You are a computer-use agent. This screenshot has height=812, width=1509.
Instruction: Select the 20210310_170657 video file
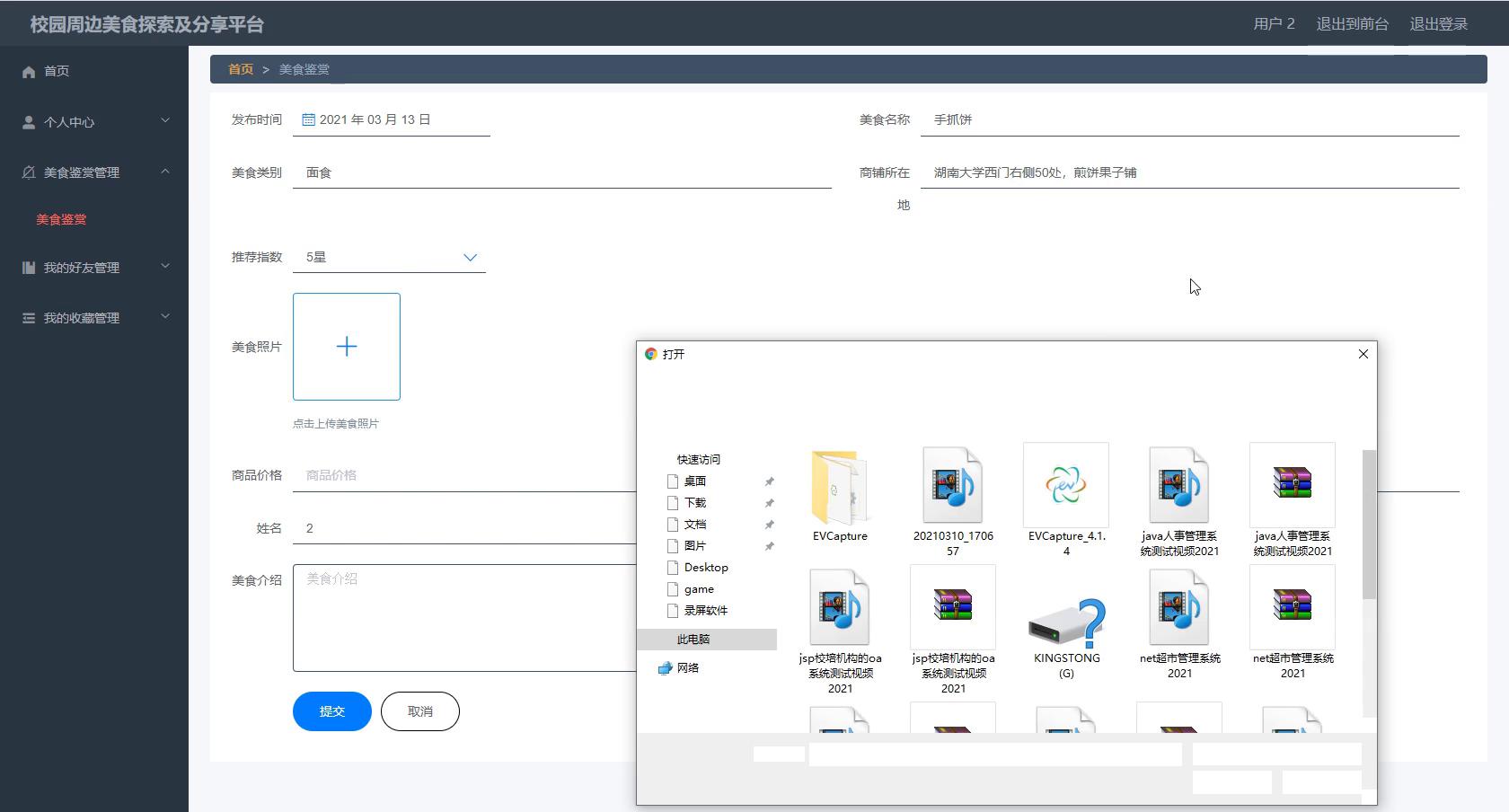[x=952, y=486]
